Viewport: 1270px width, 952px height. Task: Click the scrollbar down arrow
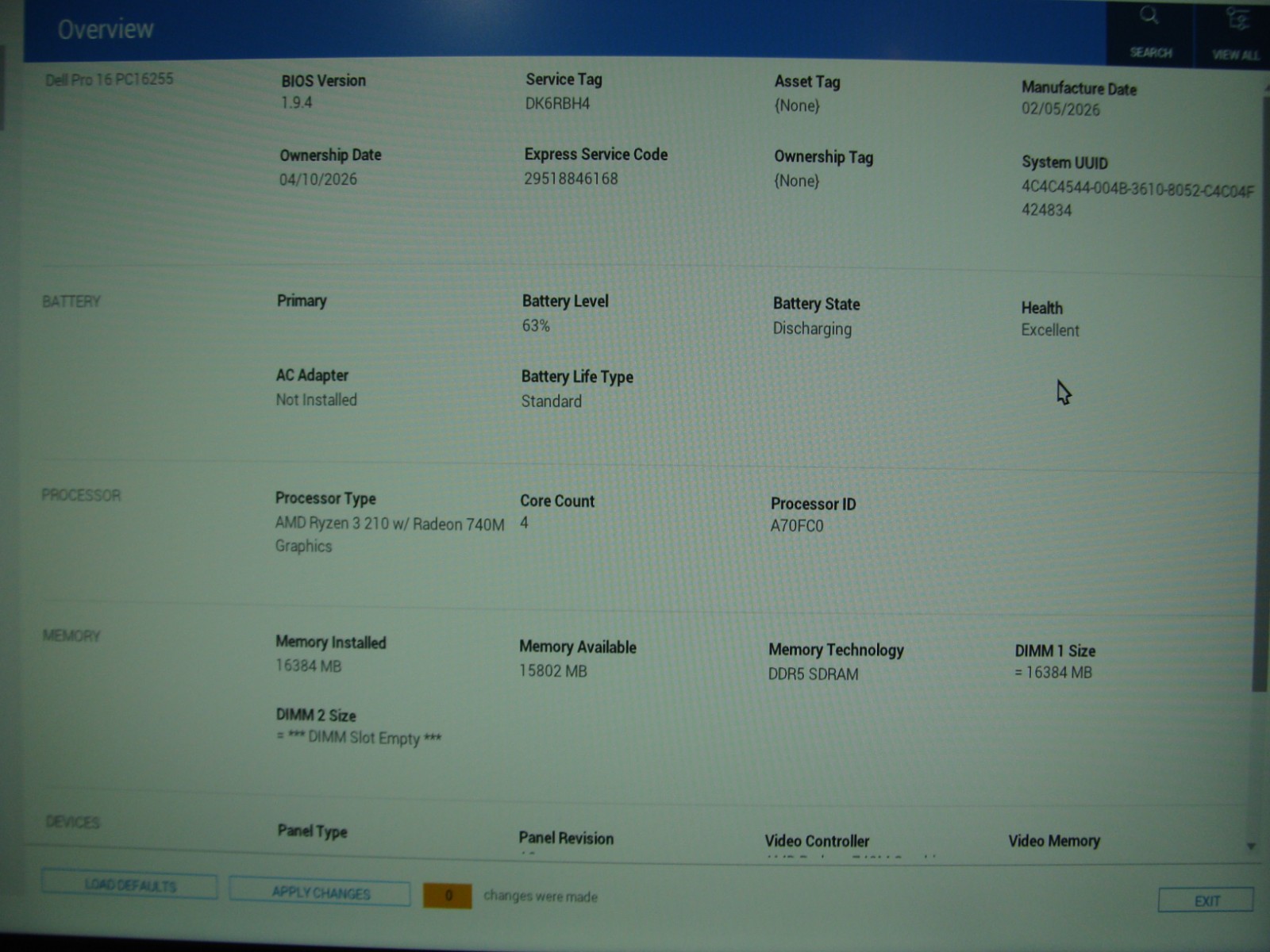pyautogui.click(x=1251, y=846)
